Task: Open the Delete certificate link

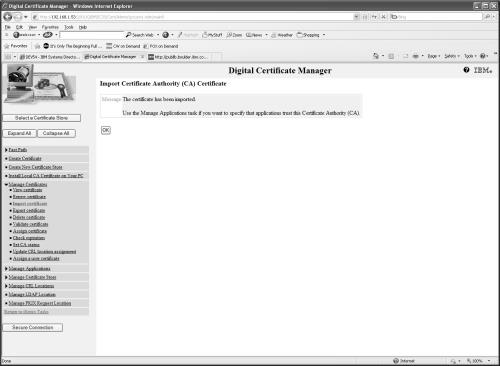Action: tap(29, 217)
